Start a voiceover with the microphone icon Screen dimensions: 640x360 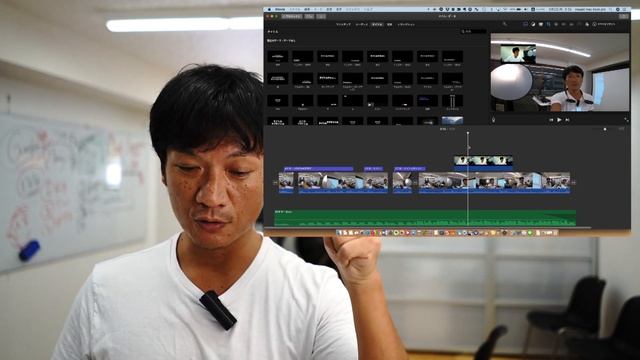point(493,120)
